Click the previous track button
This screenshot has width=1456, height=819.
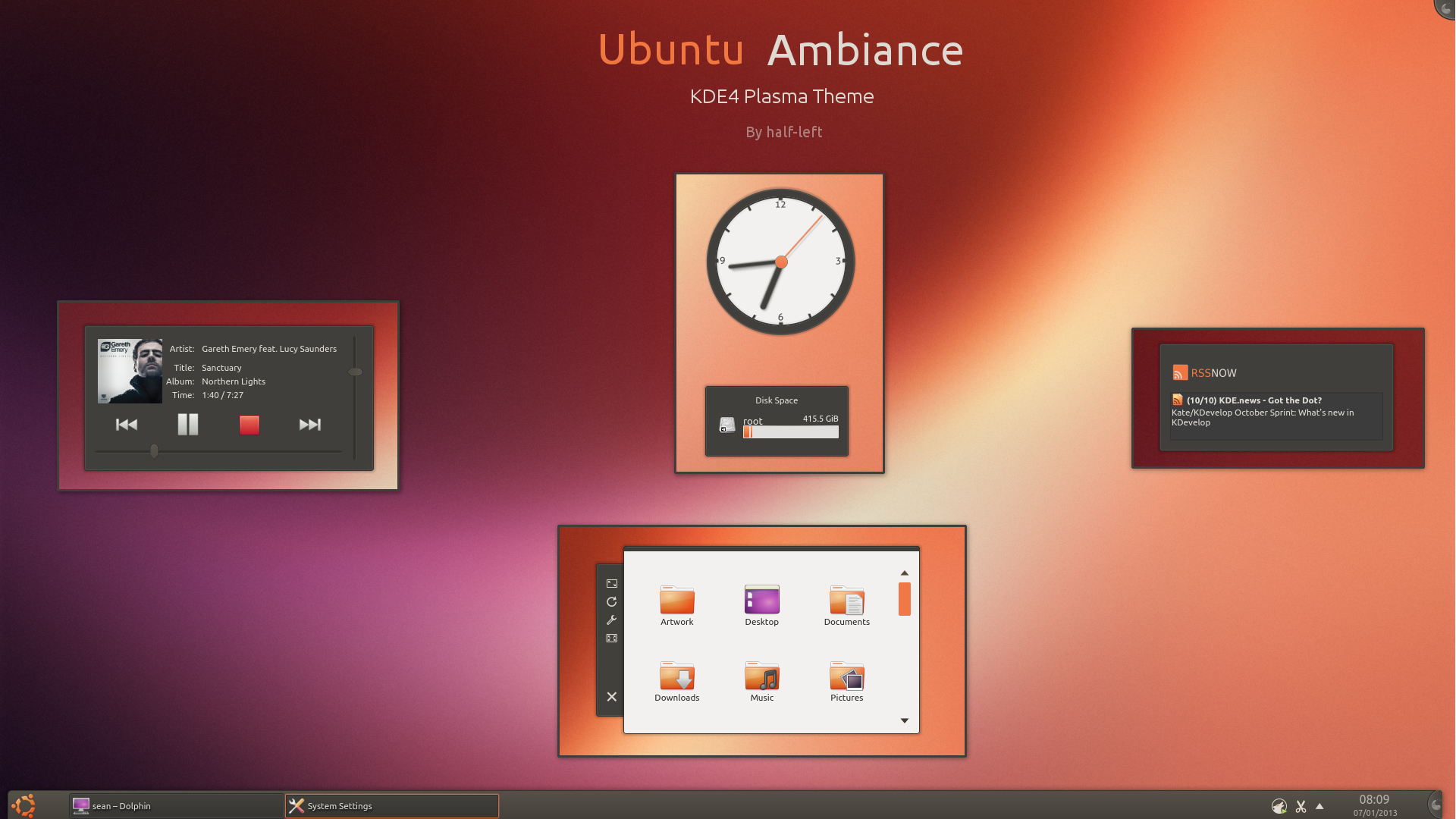pyautogui.click(x=125, y=423)
